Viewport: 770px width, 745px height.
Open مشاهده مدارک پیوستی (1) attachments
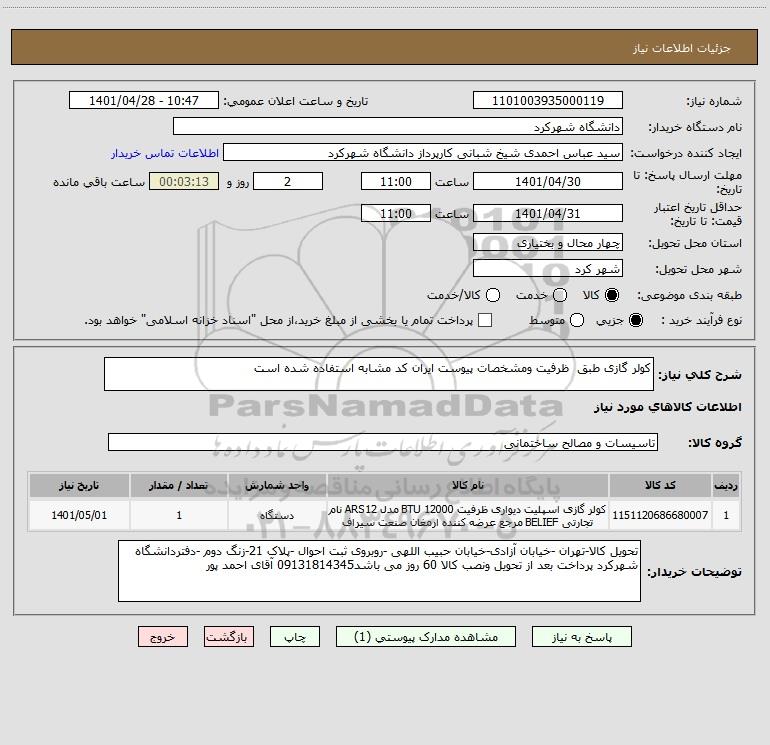426,637
